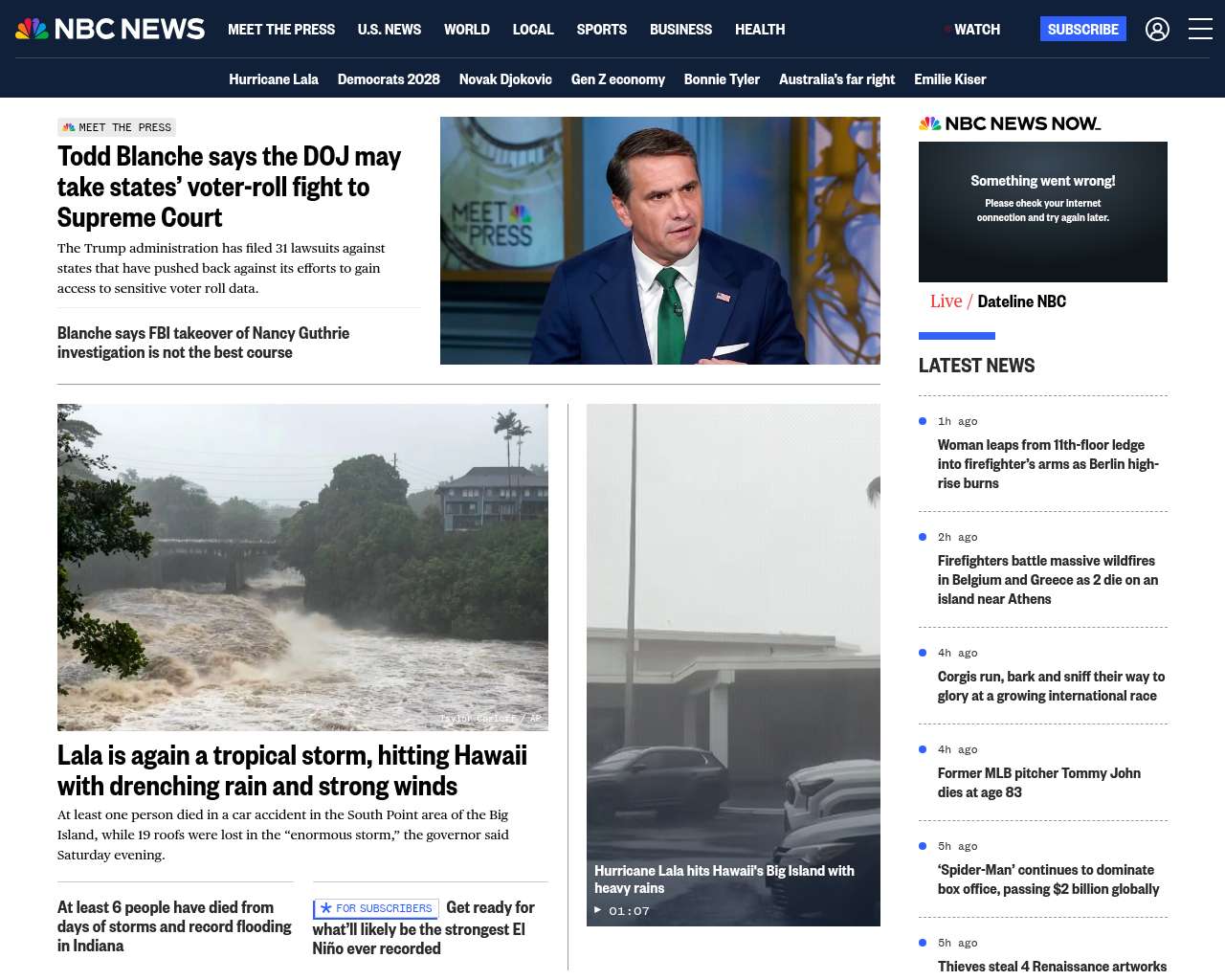Click the '01:07' video duration
The image size is (1225, 980).
pyautogui.click(x=629, y=911)
